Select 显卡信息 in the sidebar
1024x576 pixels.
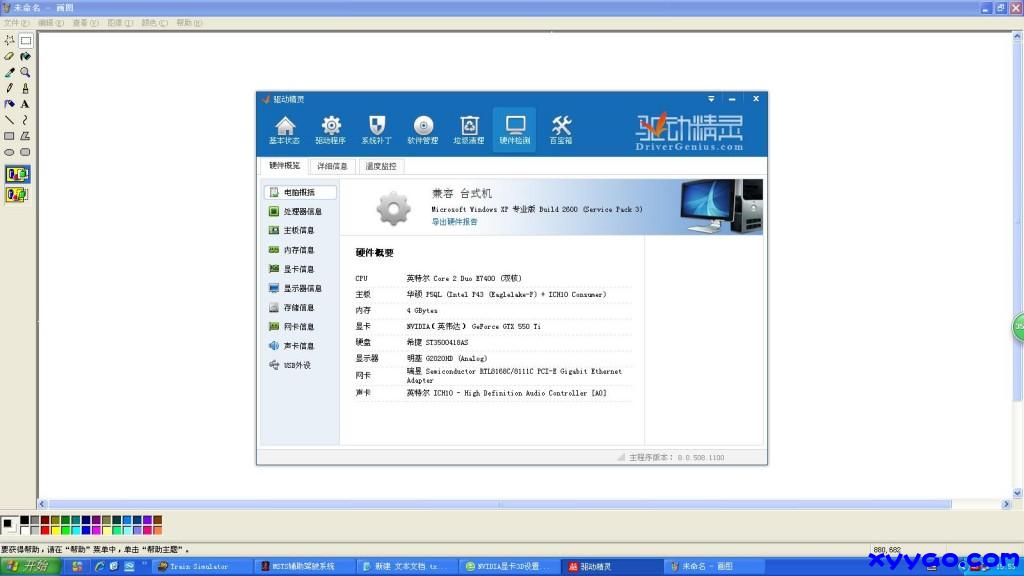298,269
